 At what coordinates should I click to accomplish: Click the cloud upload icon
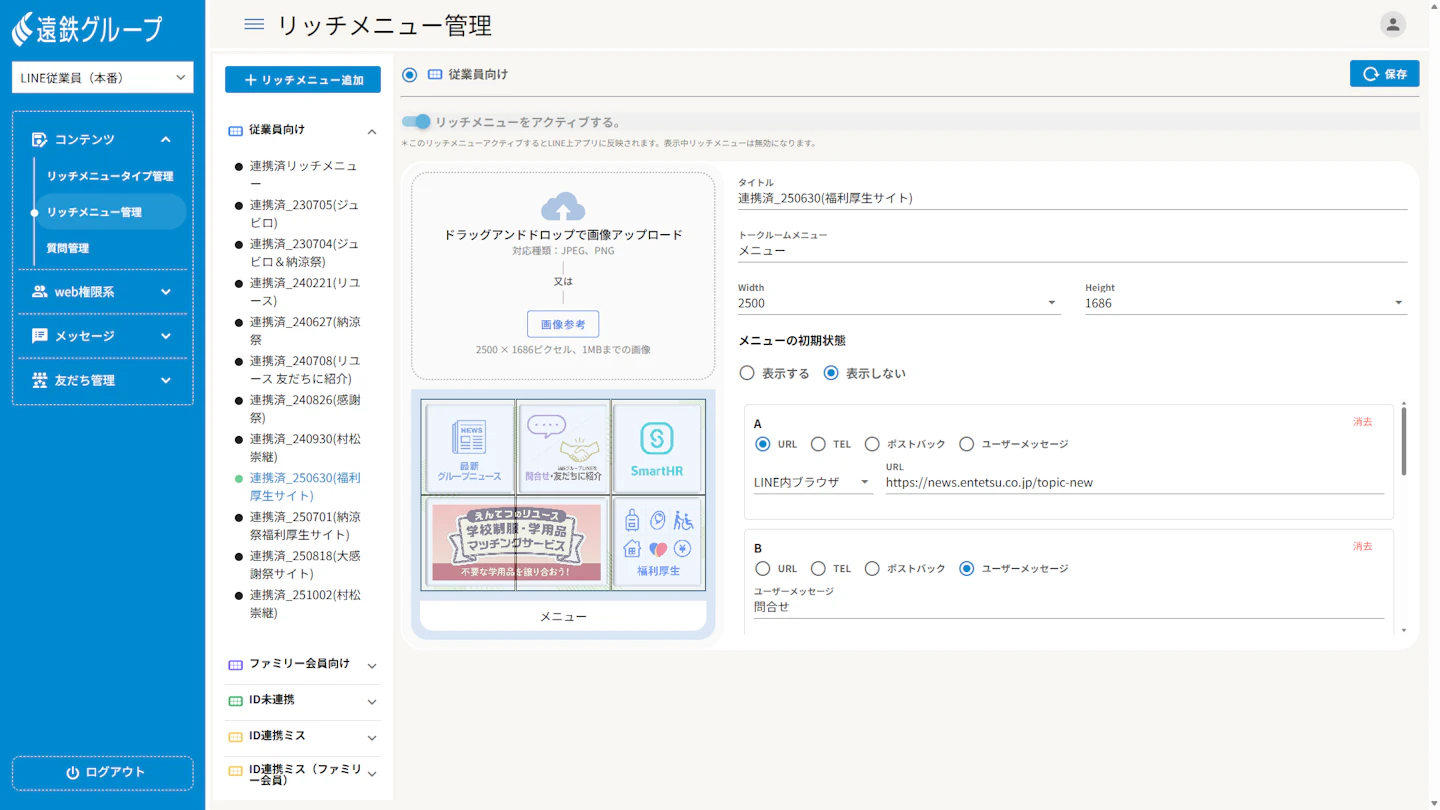click(x=563, y=207)
